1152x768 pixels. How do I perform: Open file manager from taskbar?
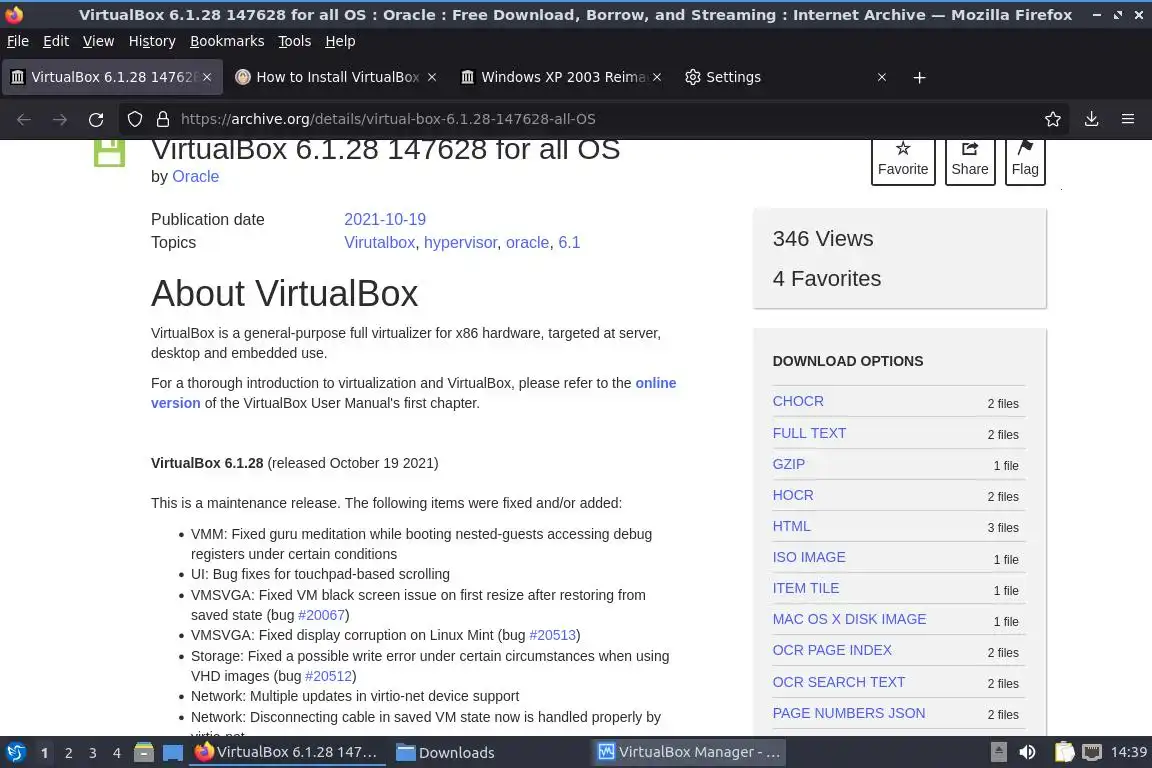[144, 752]
